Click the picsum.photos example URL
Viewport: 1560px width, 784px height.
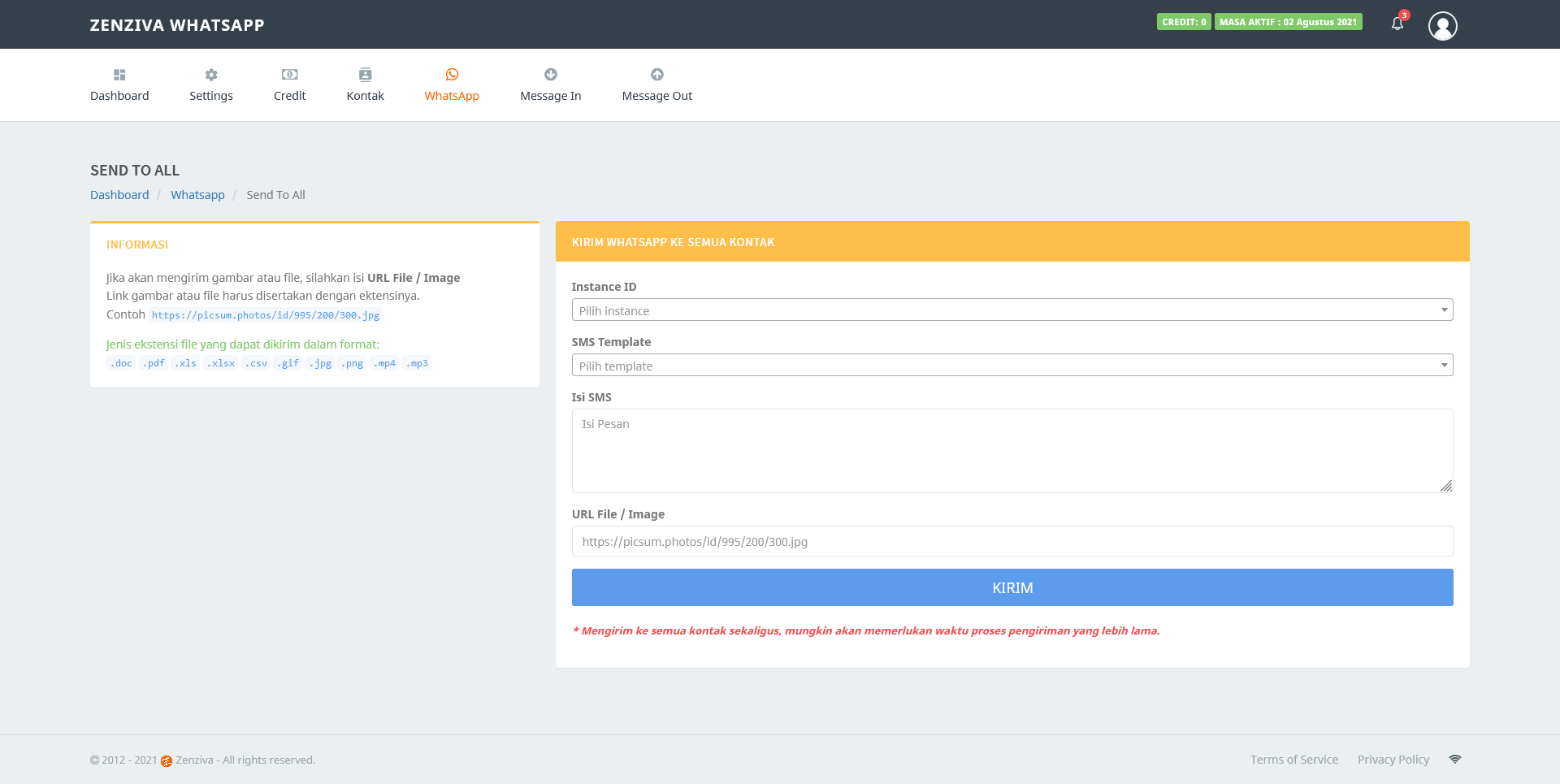click(x=266, y=315)
